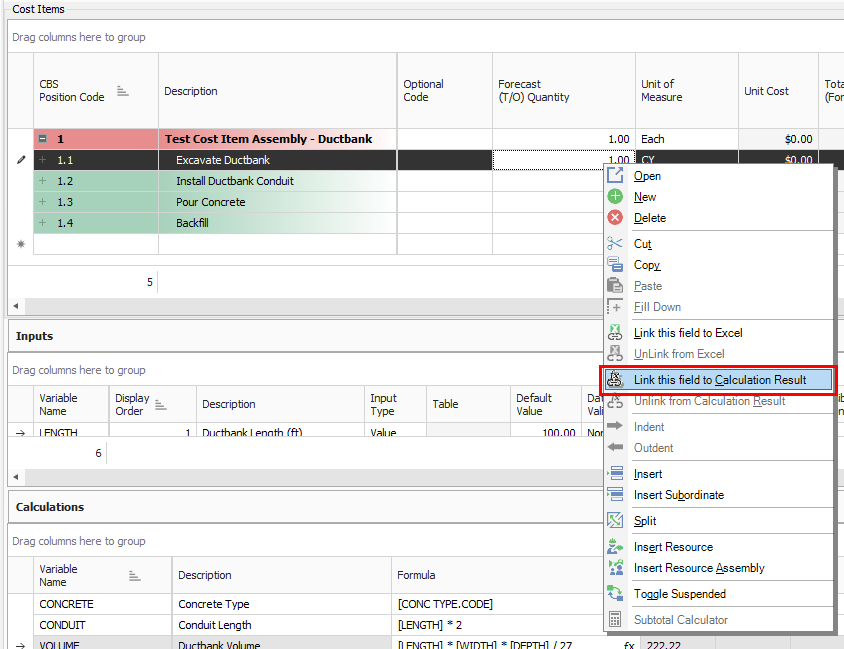Screen dimensions: 844x649
Task: Click the Open icon in context menu
Action: click(615, 176)
